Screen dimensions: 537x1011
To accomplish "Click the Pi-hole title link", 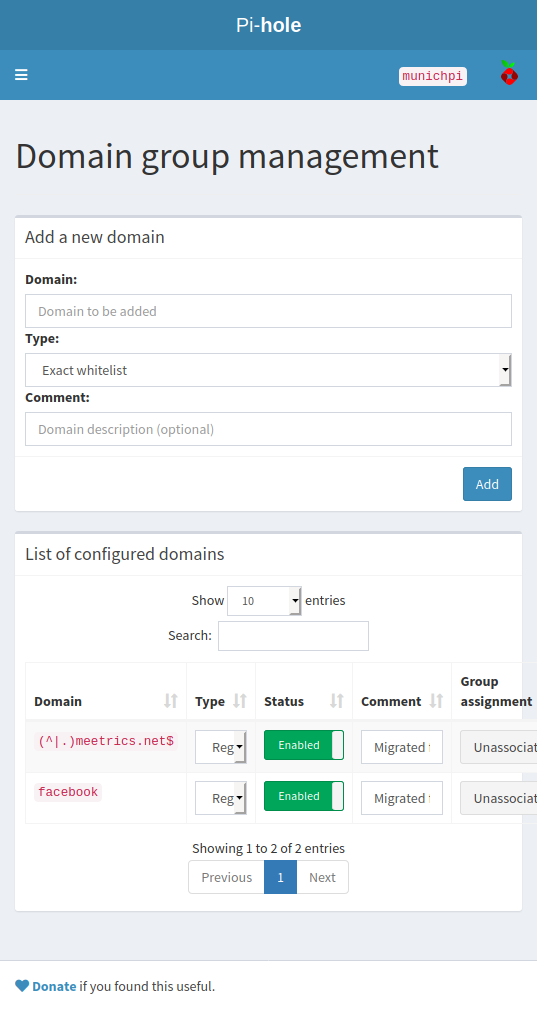I will tap(268, 25).
